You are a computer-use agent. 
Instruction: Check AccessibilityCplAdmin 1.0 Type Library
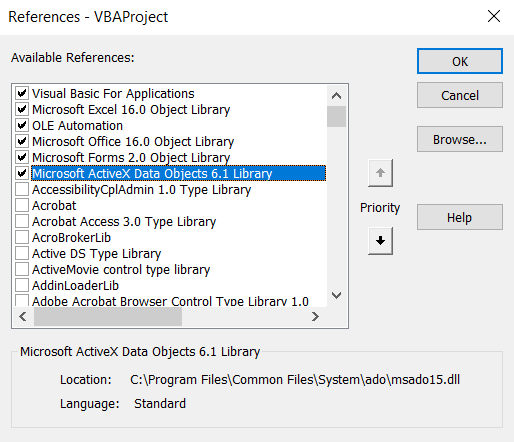[x=22, y=189]
